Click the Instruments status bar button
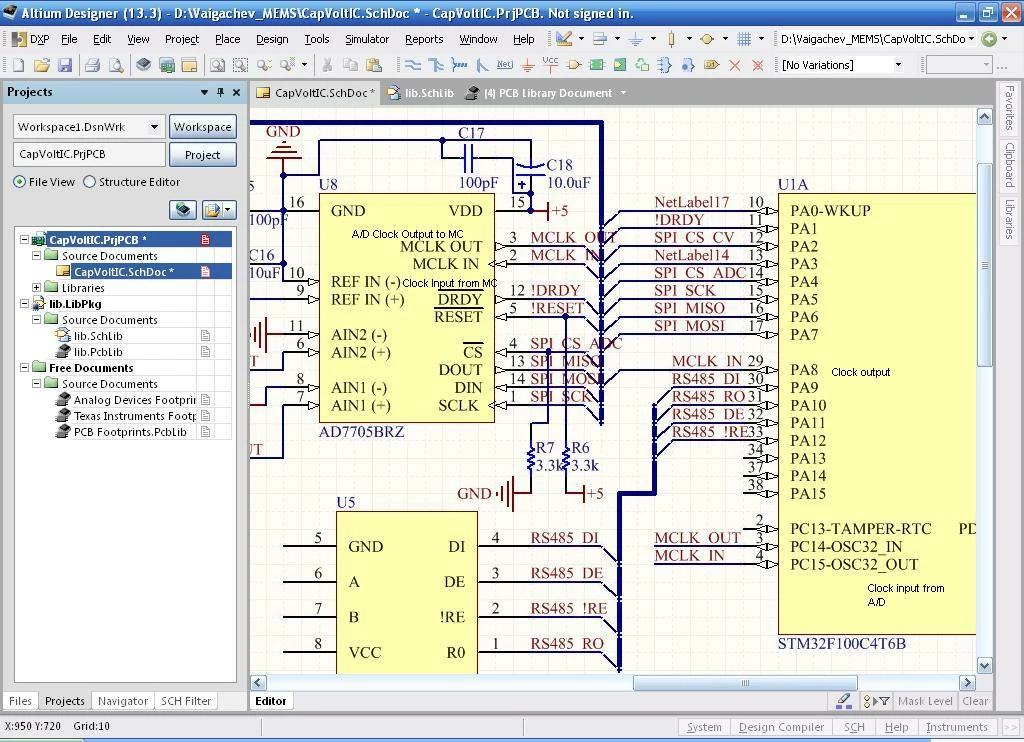 [x=957, y=727]
